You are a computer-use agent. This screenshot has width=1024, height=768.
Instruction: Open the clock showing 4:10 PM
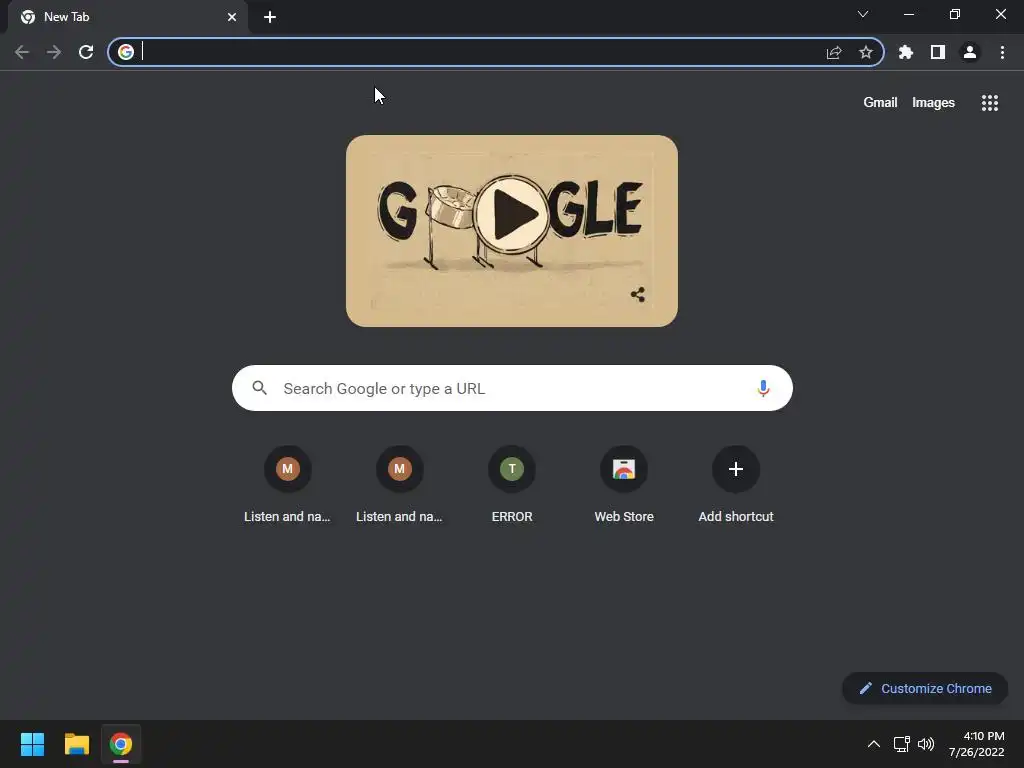(x=976, y=744)
